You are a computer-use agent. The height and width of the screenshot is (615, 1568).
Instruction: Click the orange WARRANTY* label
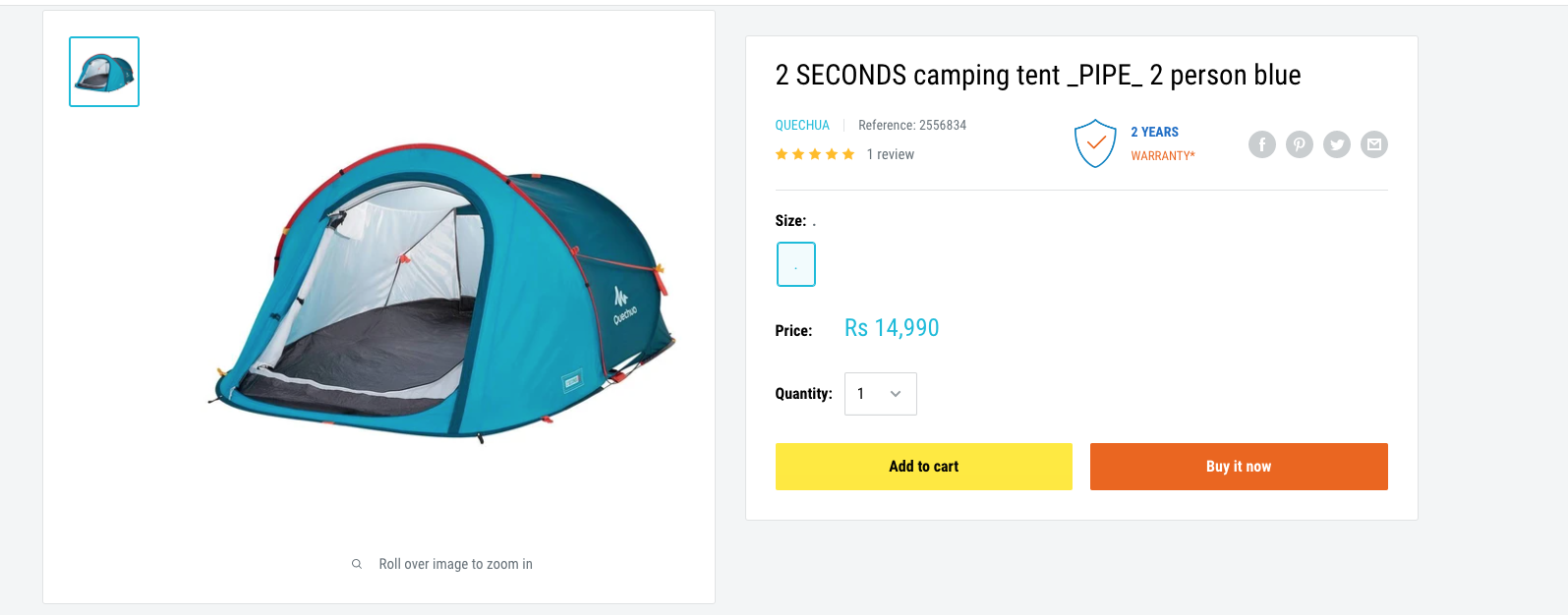pyautogui.click(x=1163, y=155)
